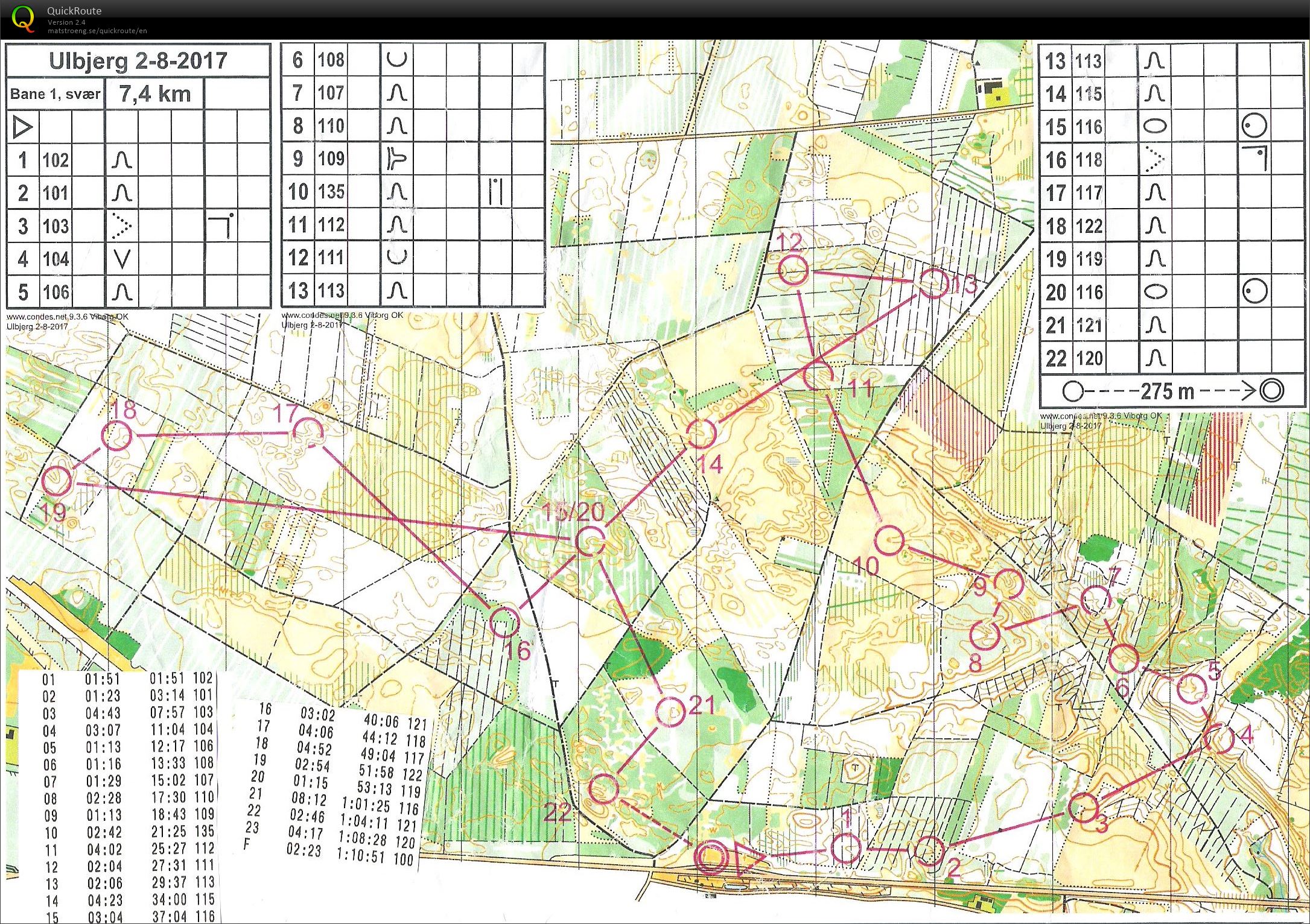Click control code 109 in description table
The height and width of the screenshot is (924, 1310).
click(331, 159)
